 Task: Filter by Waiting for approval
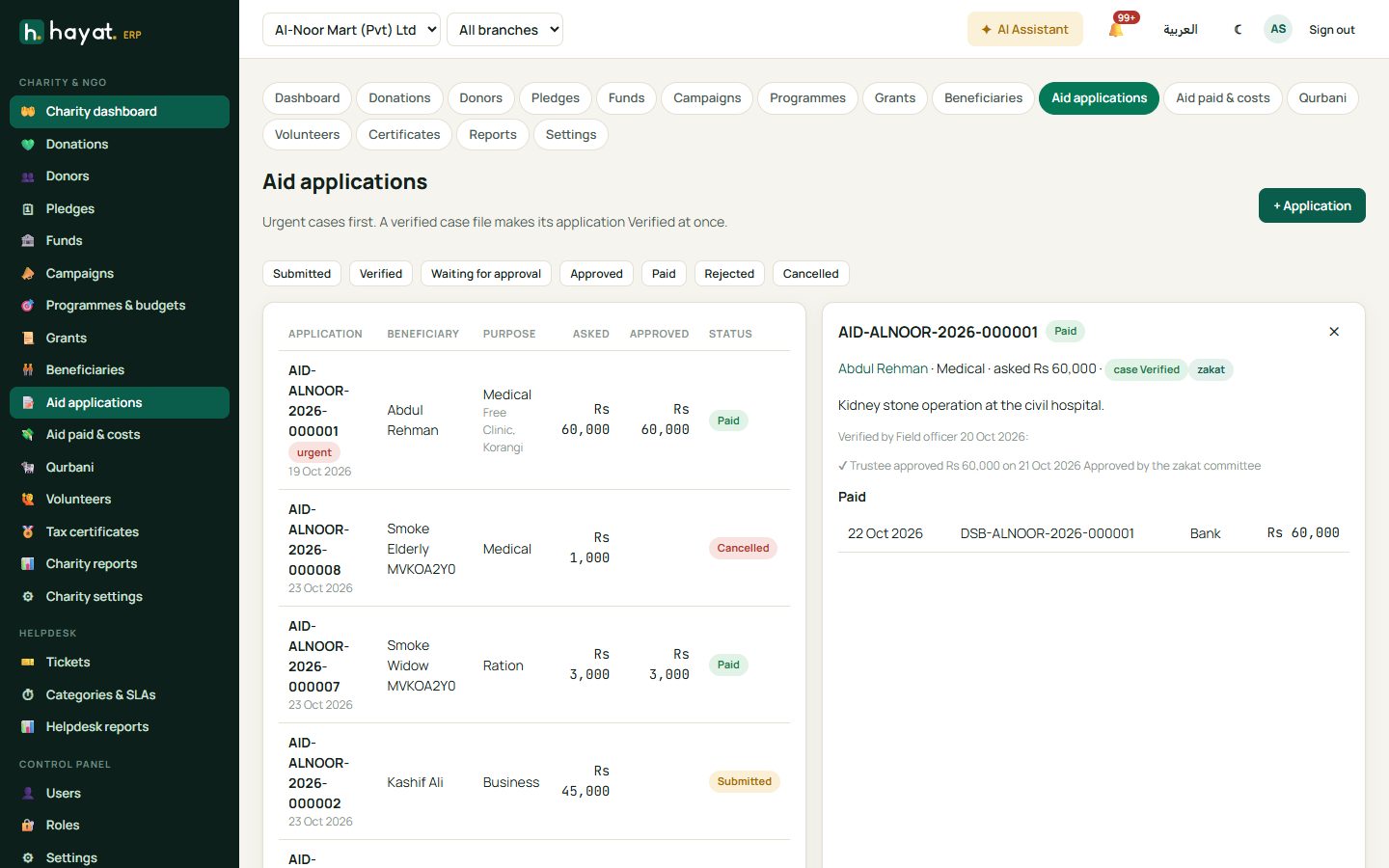click(486, 274)
